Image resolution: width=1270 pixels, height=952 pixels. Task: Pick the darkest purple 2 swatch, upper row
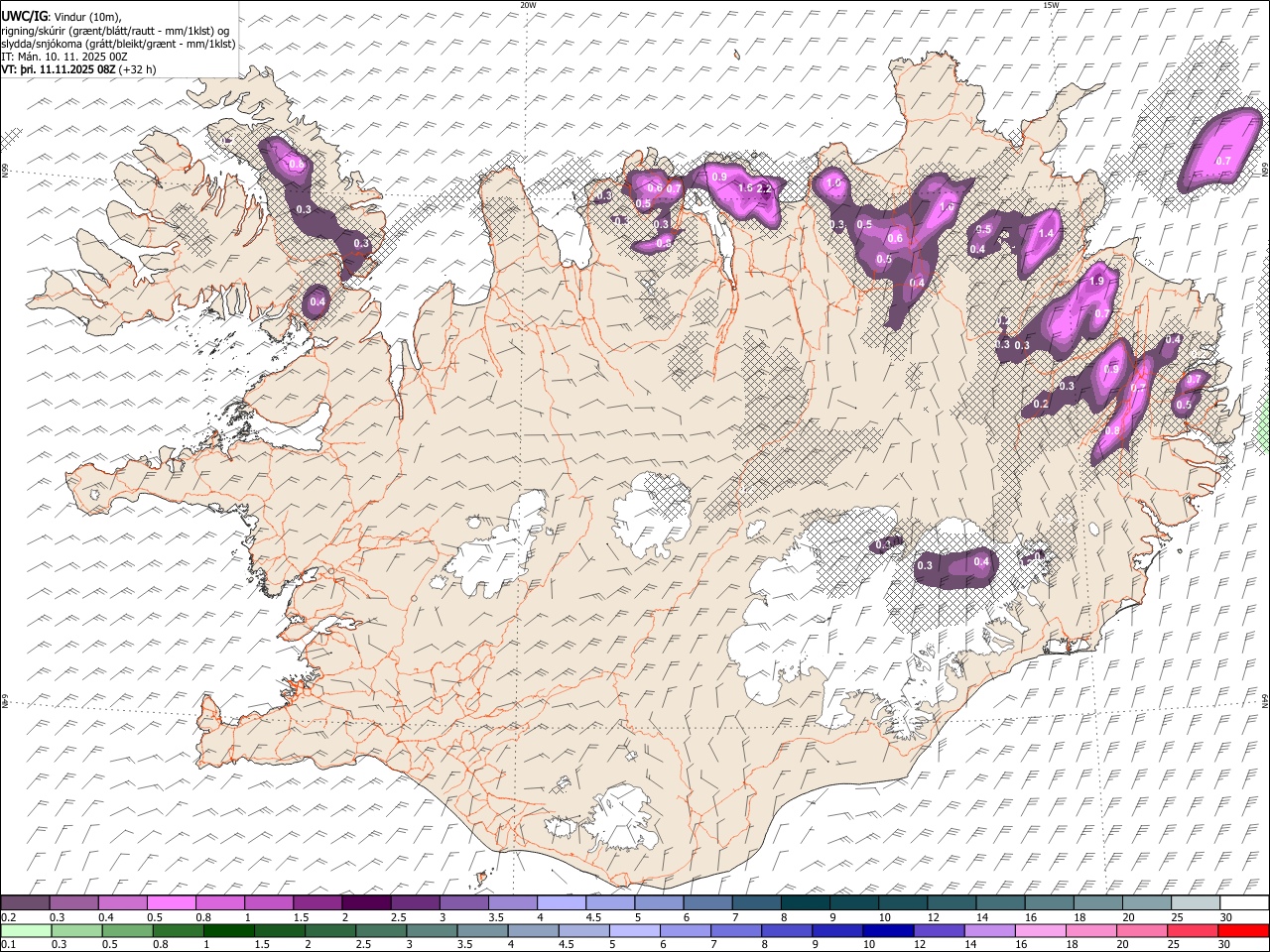365,903
